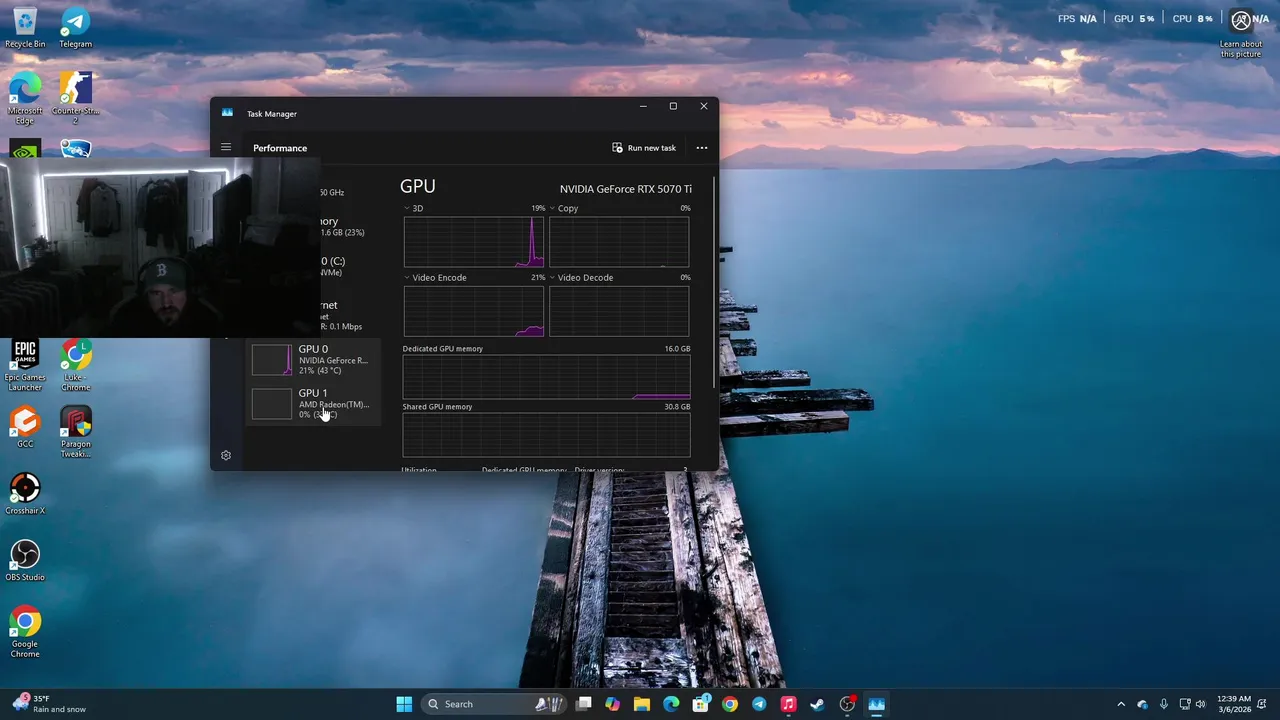Open Steam from the taskbar
The height and width of the screenshot is (720, 1280).
818,704
